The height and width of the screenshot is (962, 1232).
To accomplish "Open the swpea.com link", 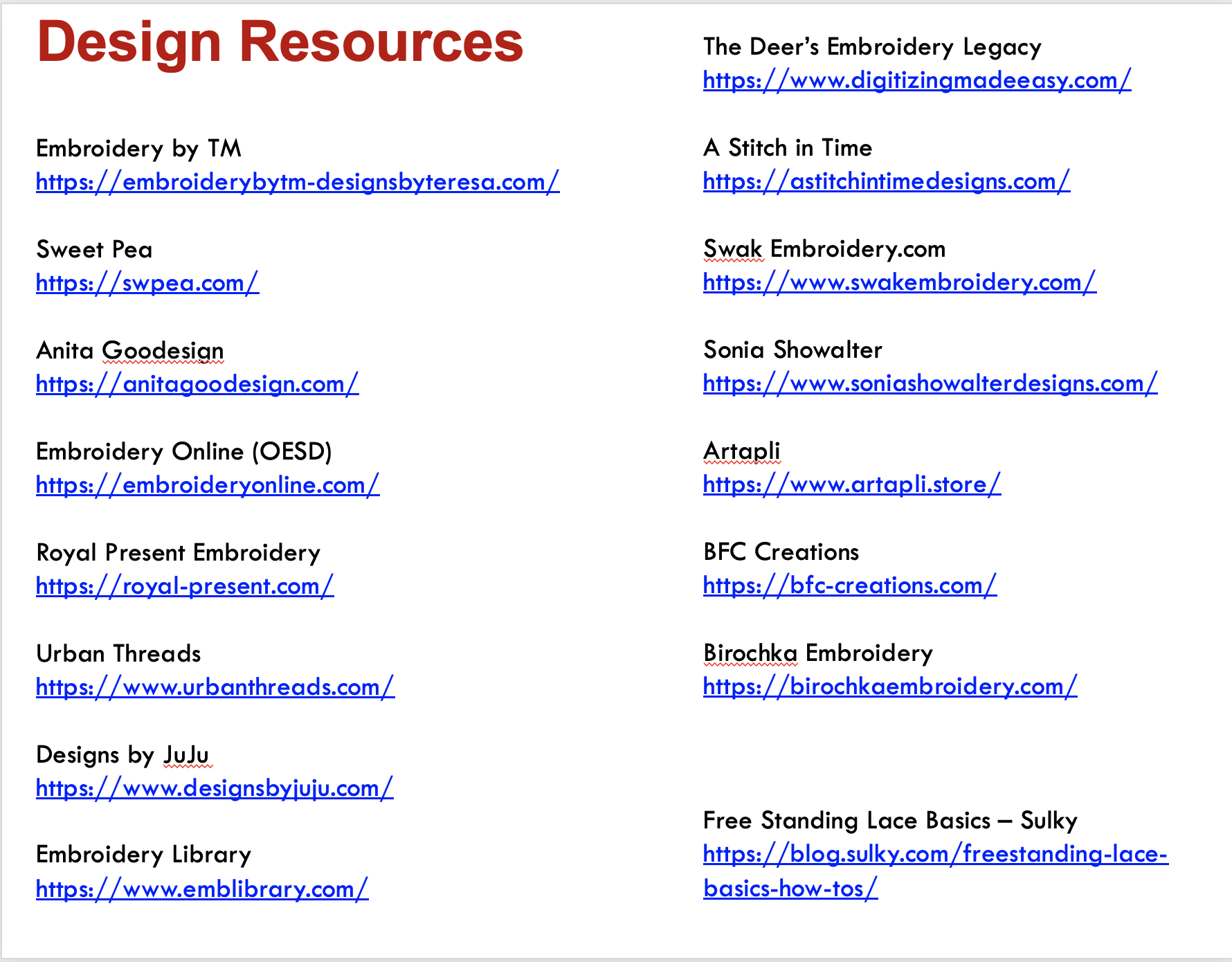I will pos(147,283).
